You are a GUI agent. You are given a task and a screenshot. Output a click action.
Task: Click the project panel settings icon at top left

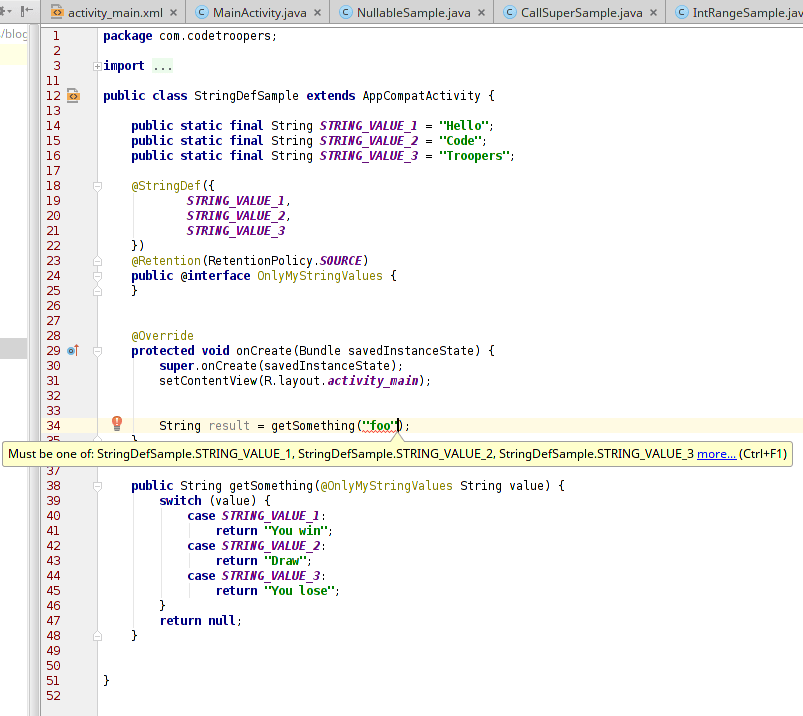6,11
